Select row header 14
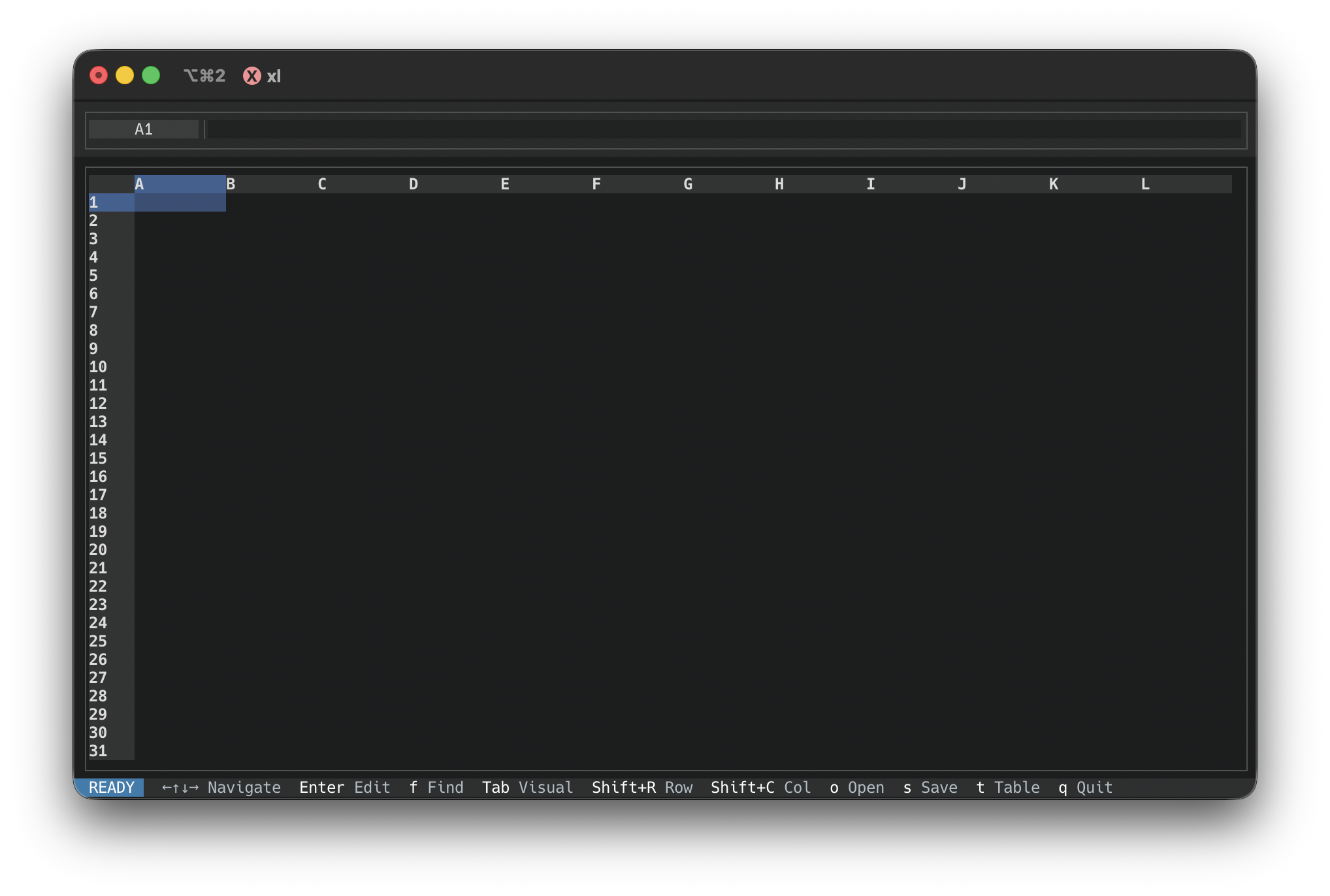Image resolution: width=1330 pixels, height=896 pixels. coord(112,440)
